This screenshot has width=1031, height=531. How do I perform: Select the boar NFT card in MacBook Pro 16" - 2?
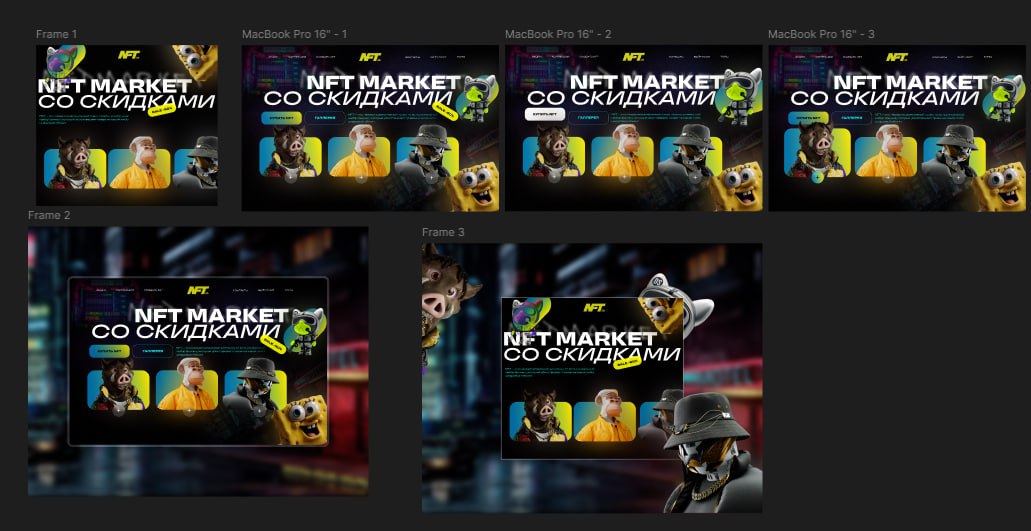554,152
